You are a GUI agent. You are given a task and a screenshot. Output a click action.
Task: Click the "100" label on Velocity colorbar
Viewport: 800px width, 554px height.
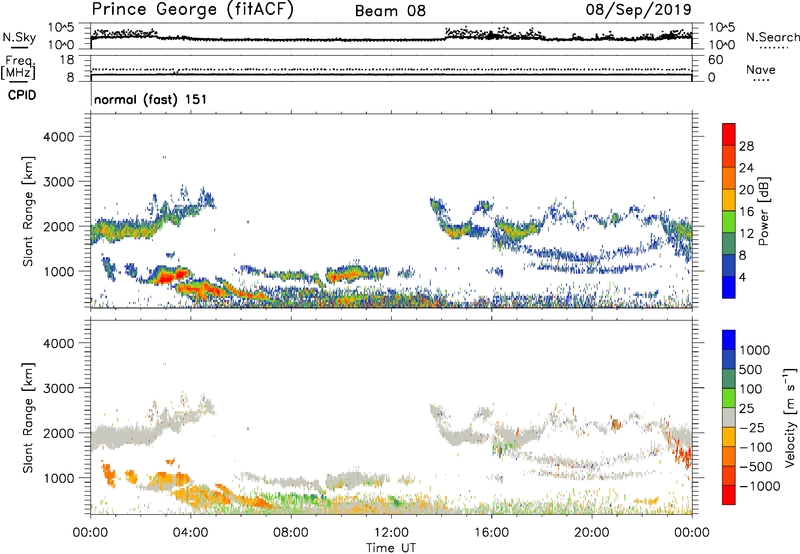[751, 389]
